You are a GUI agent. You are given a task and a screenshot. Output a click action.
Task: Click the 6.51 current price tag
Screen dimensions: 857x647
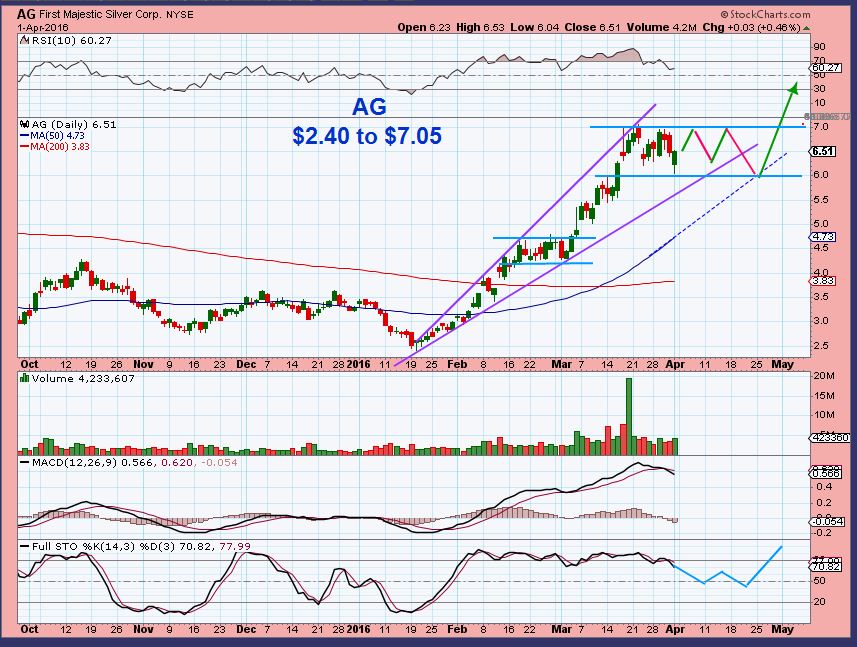(823, 151)
